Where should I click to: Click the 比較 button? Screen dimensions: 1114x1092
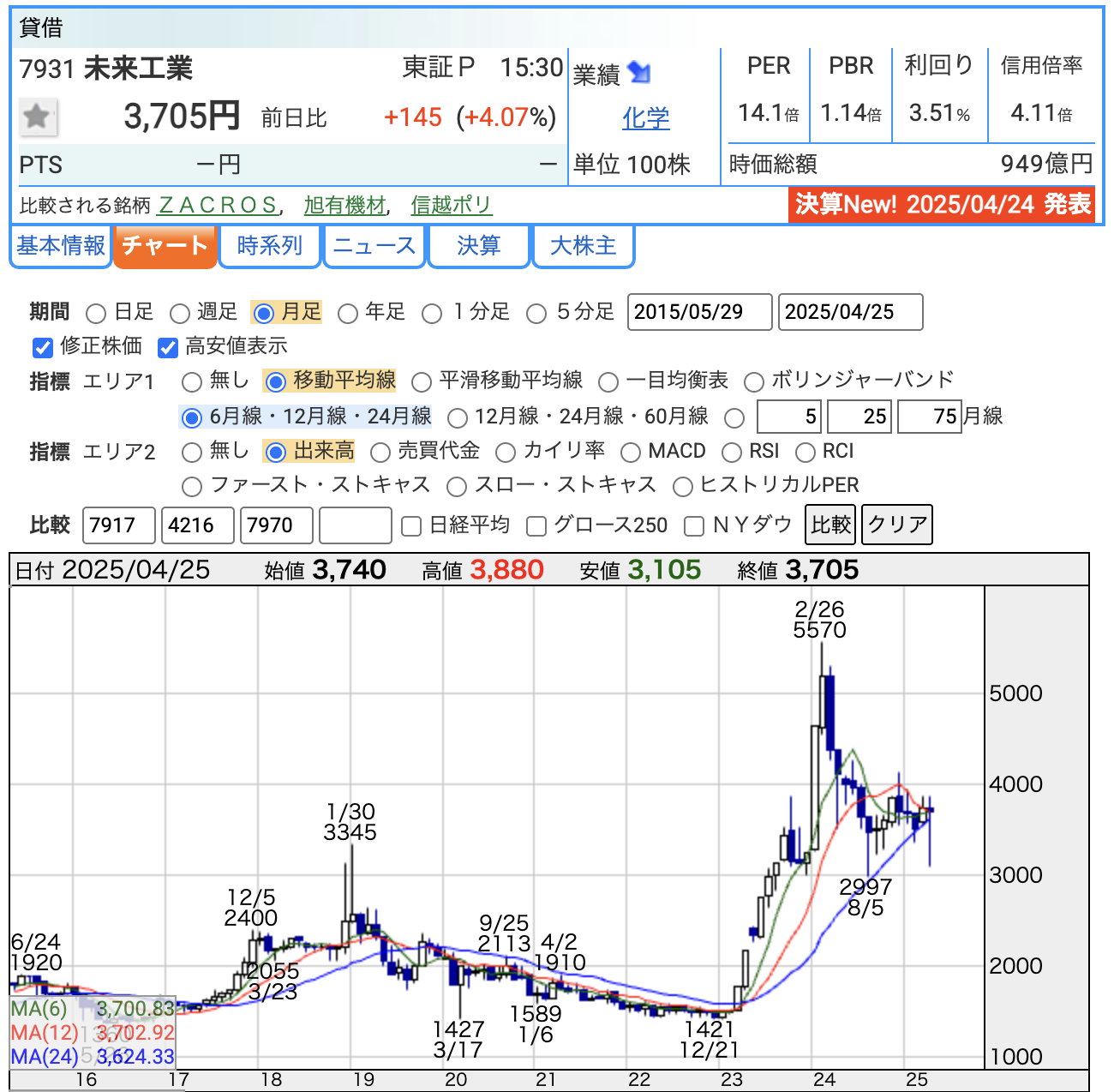(x=831, y=525)
